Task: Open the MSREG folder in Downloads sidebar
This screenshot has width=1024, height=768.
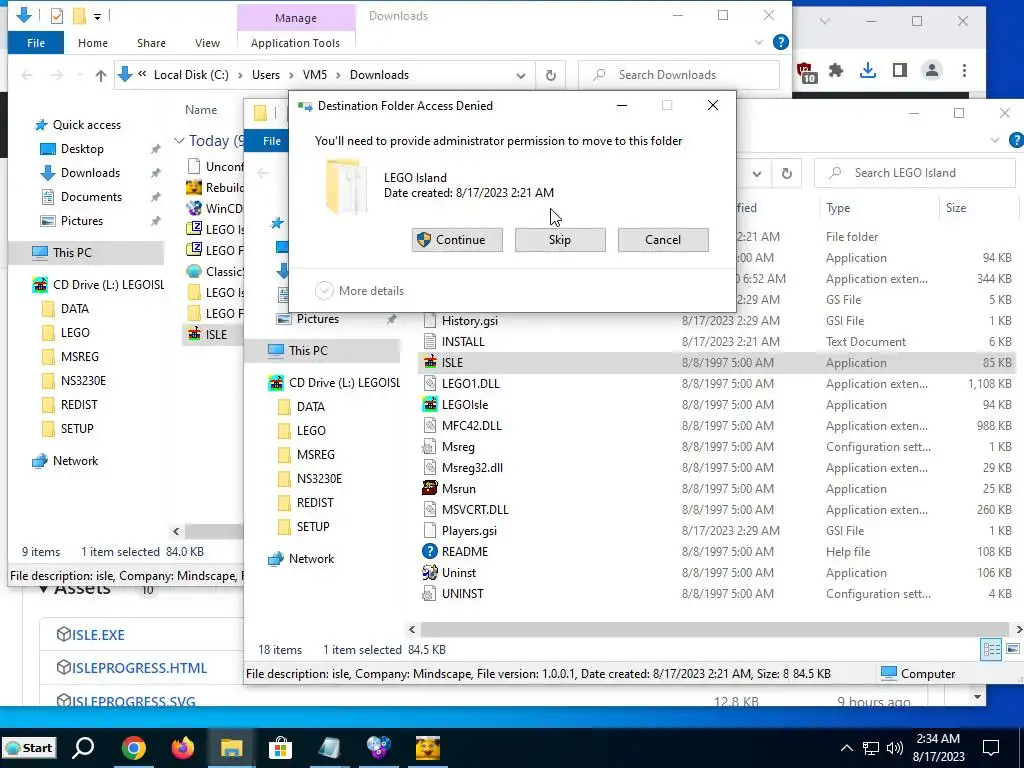Action: tap(80, 357)
